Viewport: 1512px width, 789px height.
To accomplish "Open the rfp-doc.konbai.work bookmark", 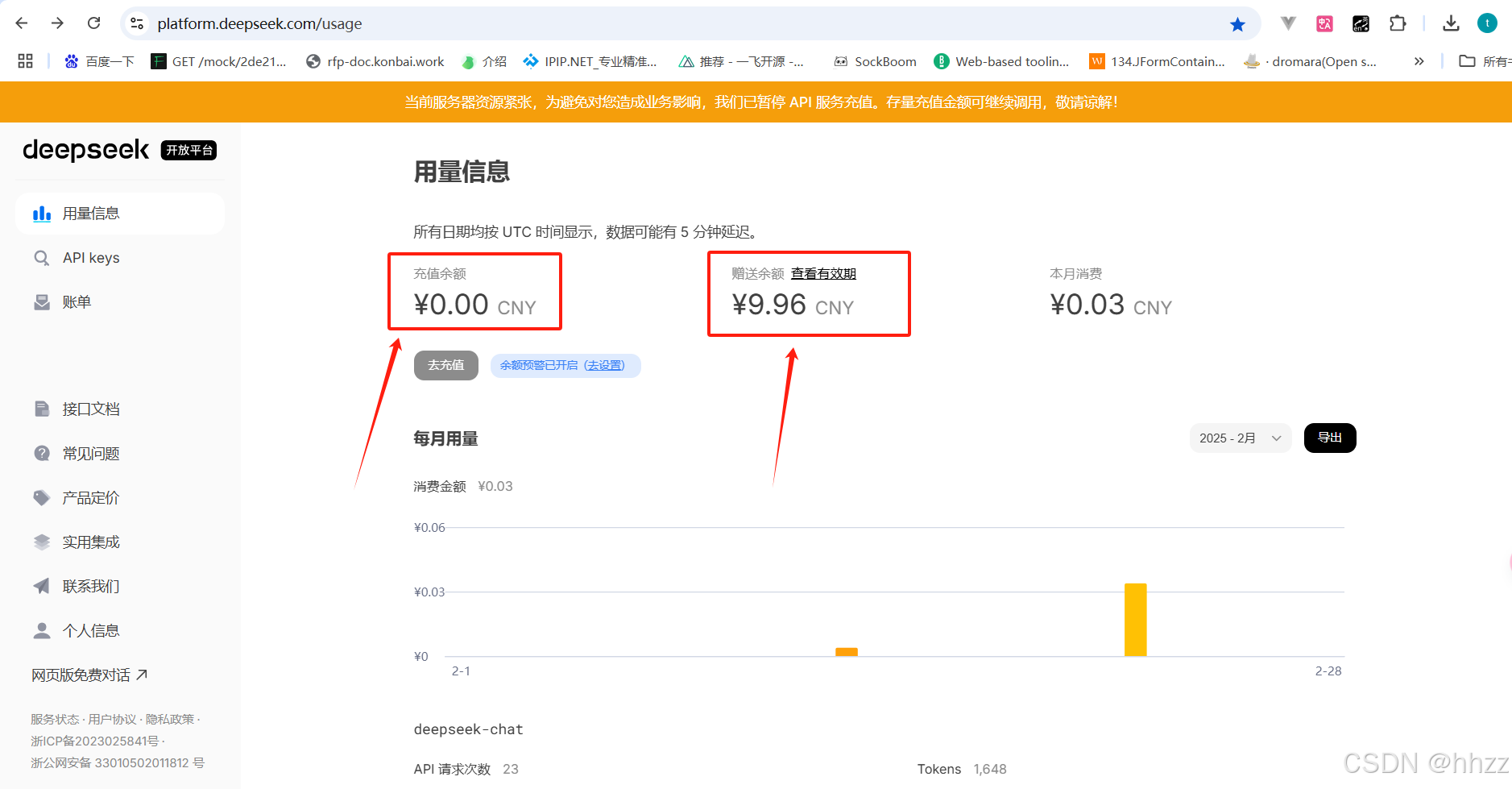I will click(x=375, y=61).
